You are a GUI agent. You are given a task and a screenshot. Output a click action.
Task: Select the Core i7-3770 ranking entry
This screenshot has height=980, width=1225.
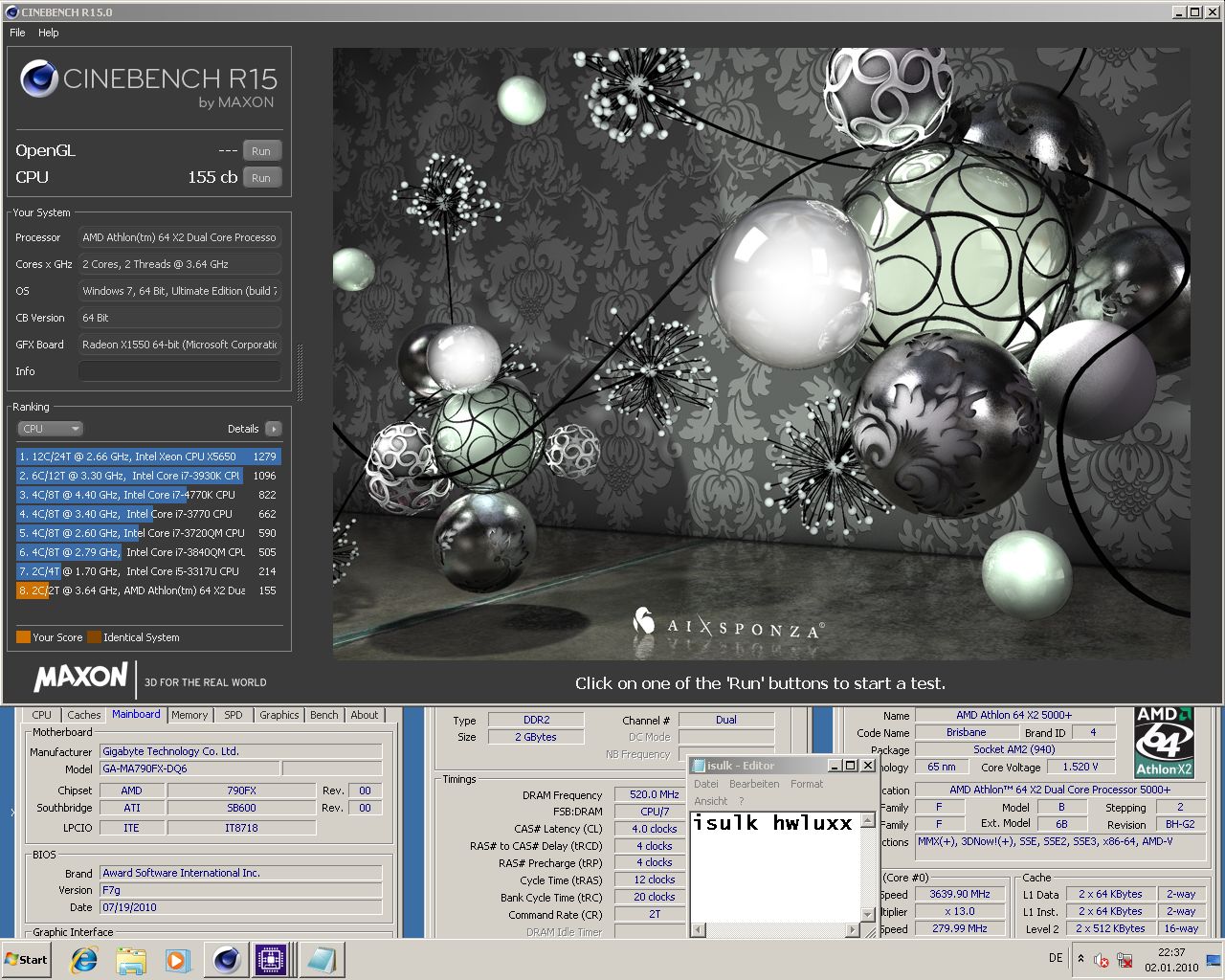148,514
